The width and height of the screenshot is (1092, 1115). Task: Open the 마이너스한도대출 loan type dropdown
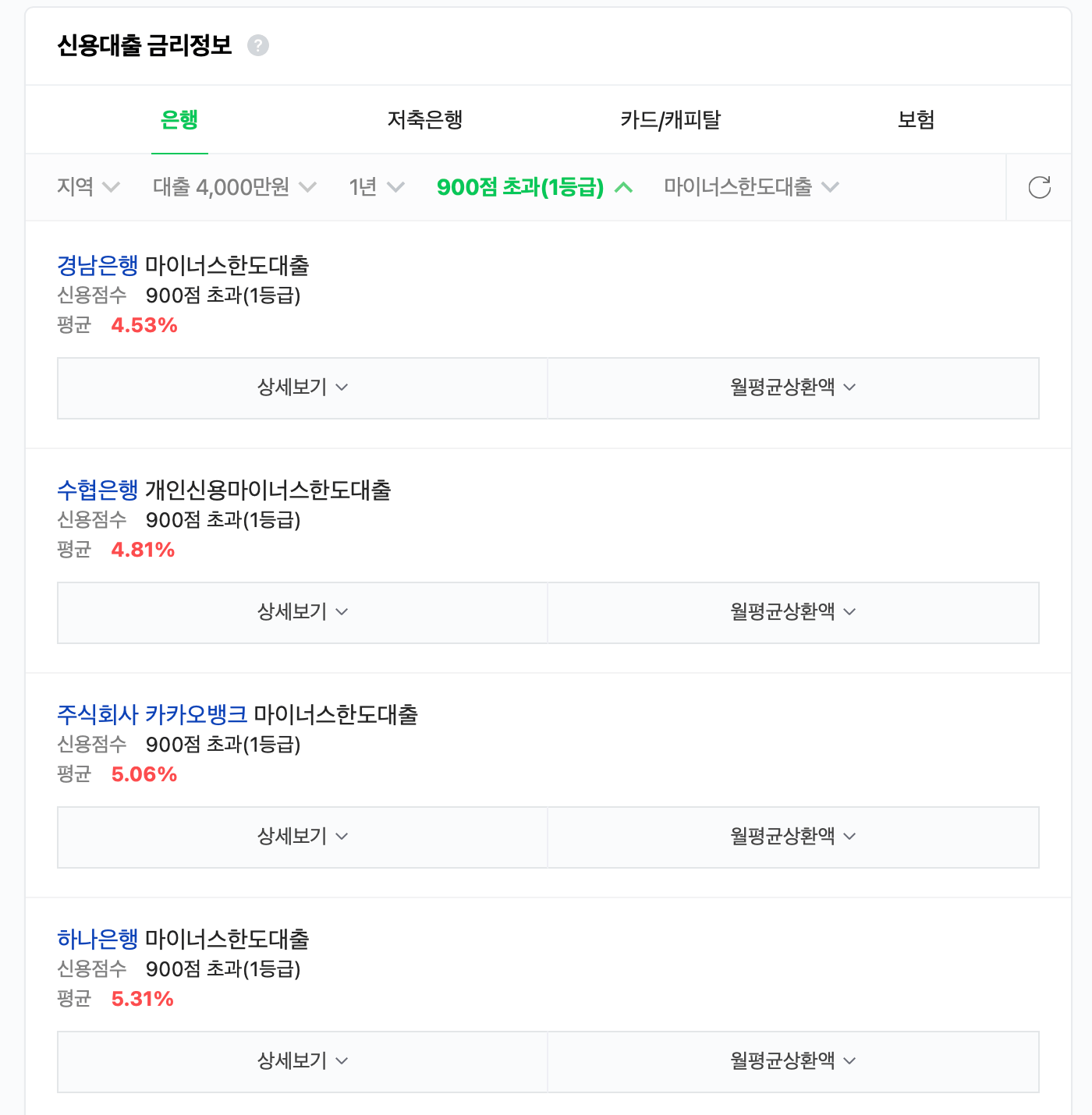(x=751, y=187)
